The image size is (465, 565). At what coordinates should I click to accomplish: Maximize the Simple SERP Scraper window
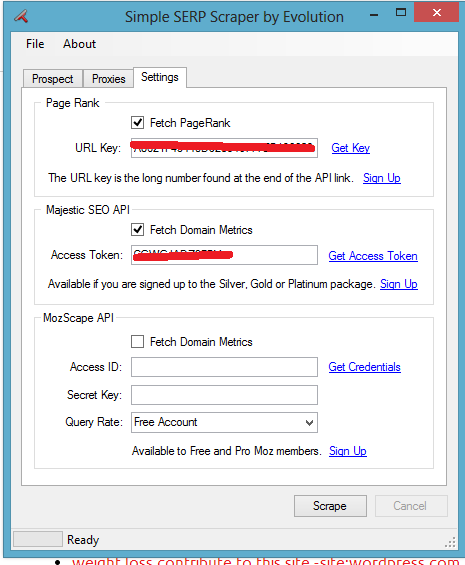coord(400,13)
